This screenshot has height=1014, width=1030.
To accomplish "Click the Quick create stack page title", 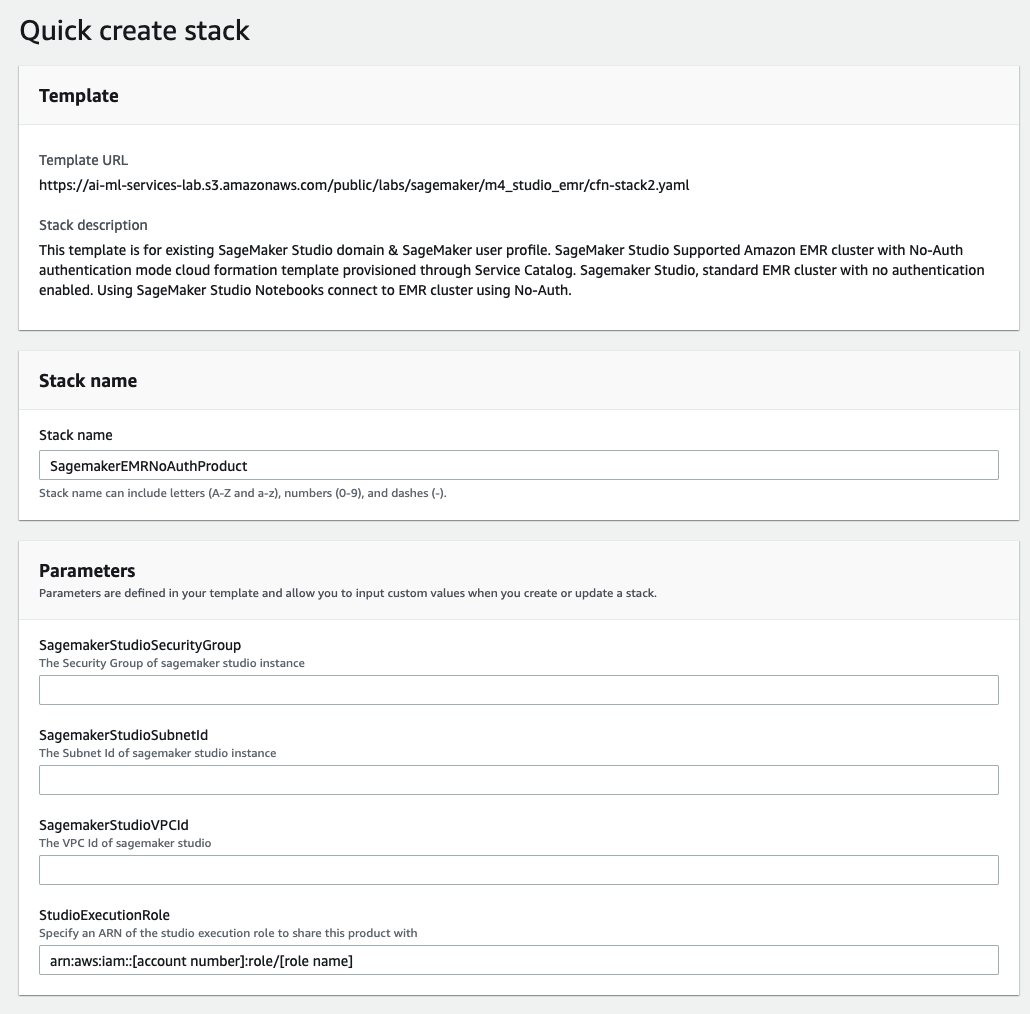I will click(135, 30).
